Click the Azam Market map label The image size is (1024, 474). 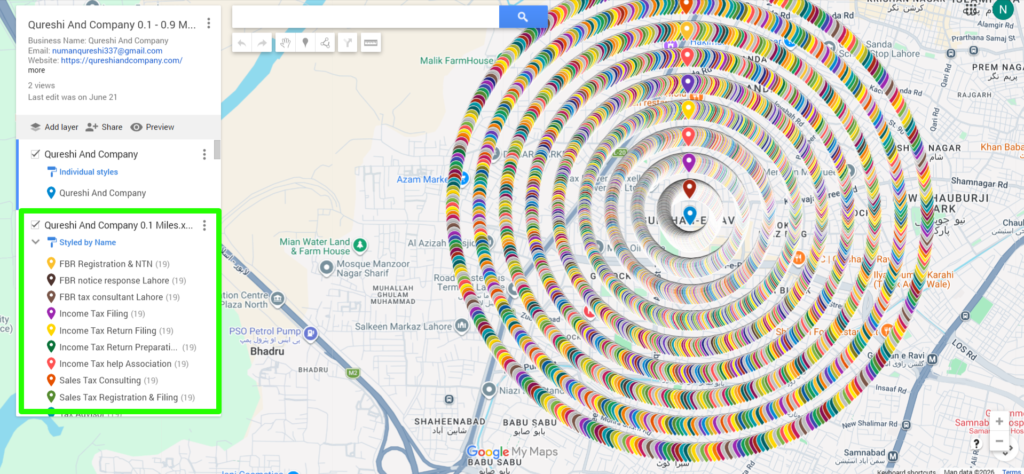[x=420, y=179]
